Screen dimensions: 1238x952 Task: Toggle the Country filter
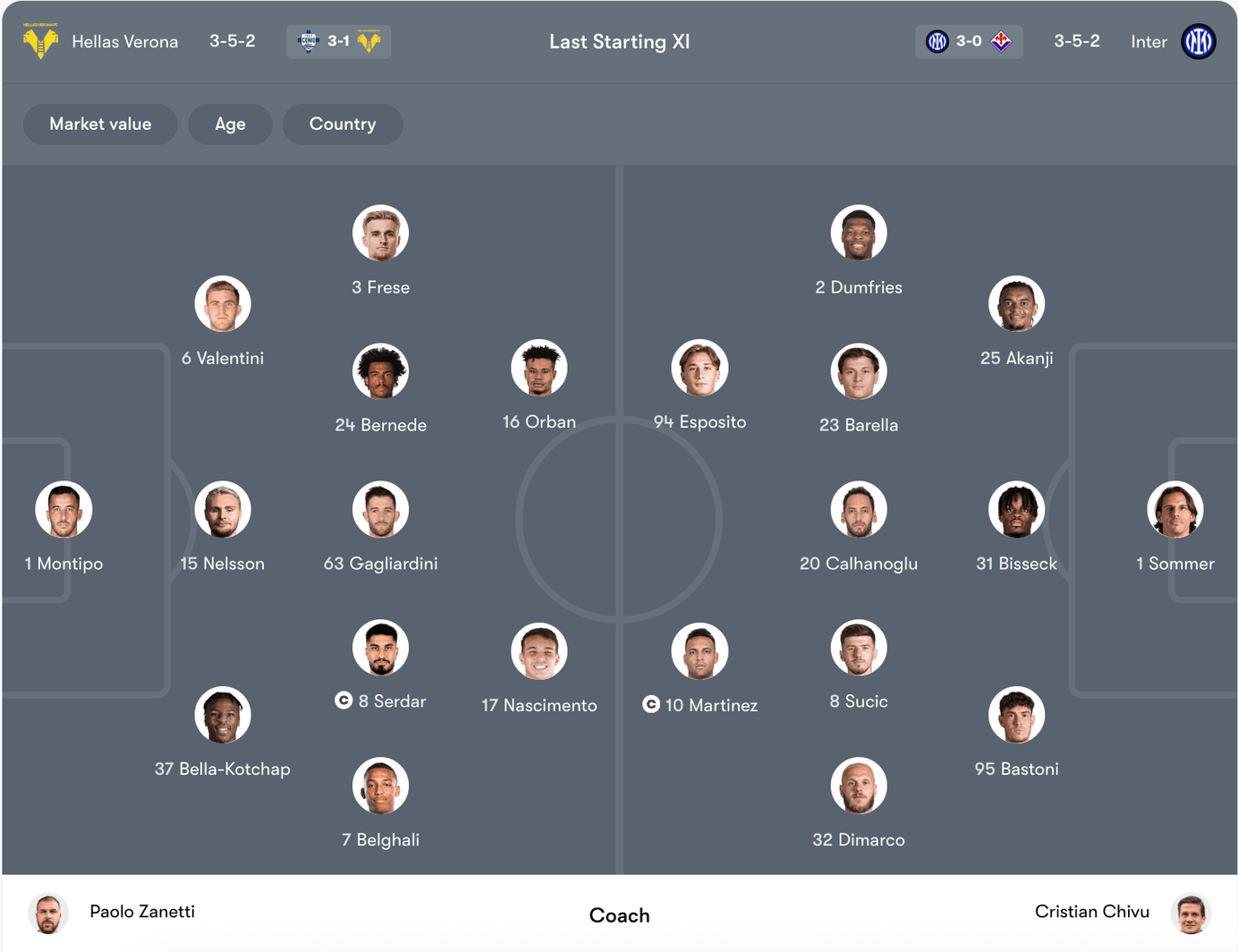point(343,124)
